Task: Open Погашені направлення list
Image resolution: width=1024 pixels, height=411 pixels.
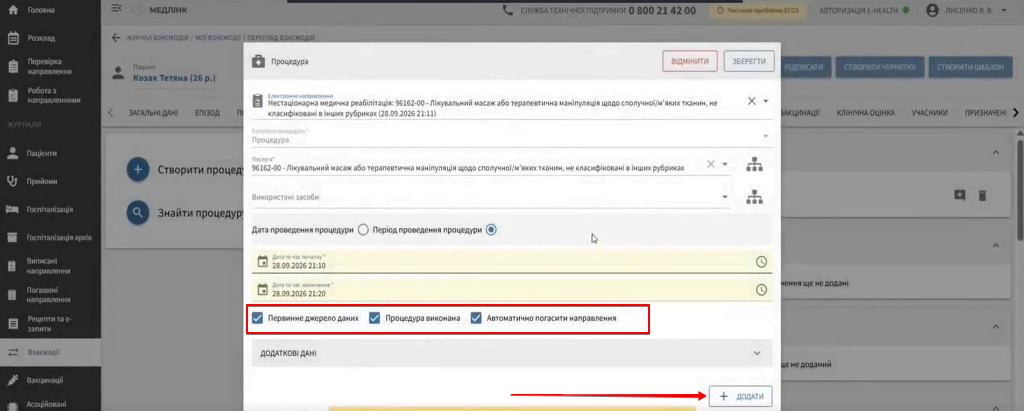Action: point(49,294)
